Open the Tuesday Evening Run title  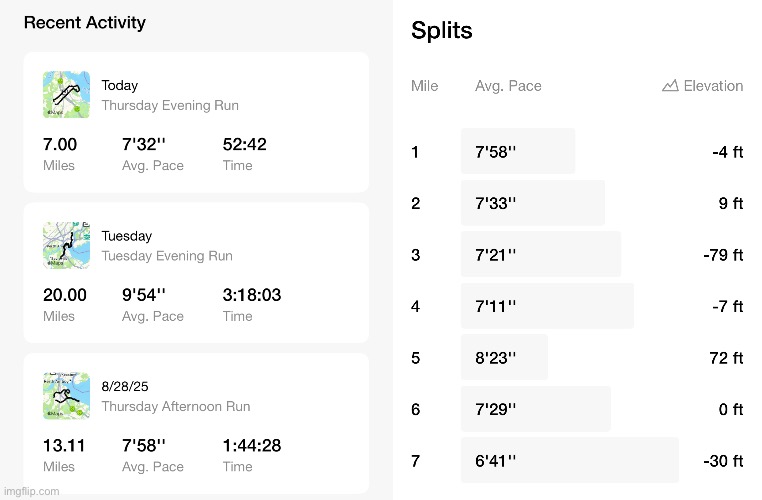167,256
